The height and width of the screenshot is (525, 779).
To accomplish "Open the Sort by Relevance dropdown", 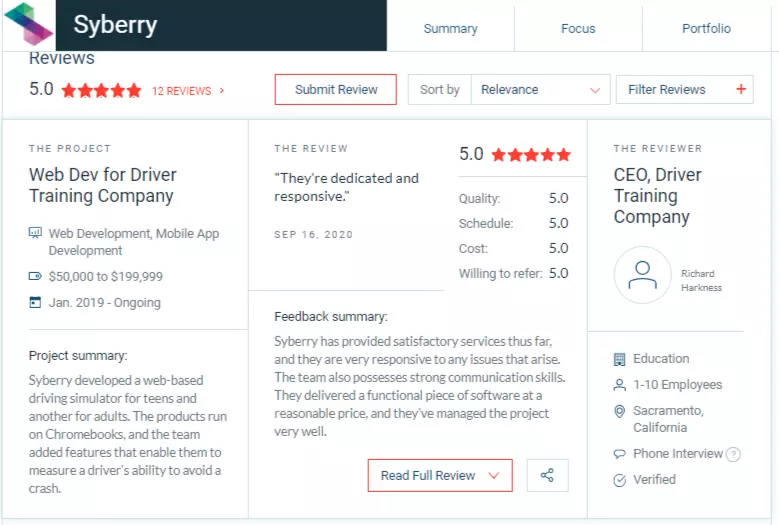I will [541, 90].
